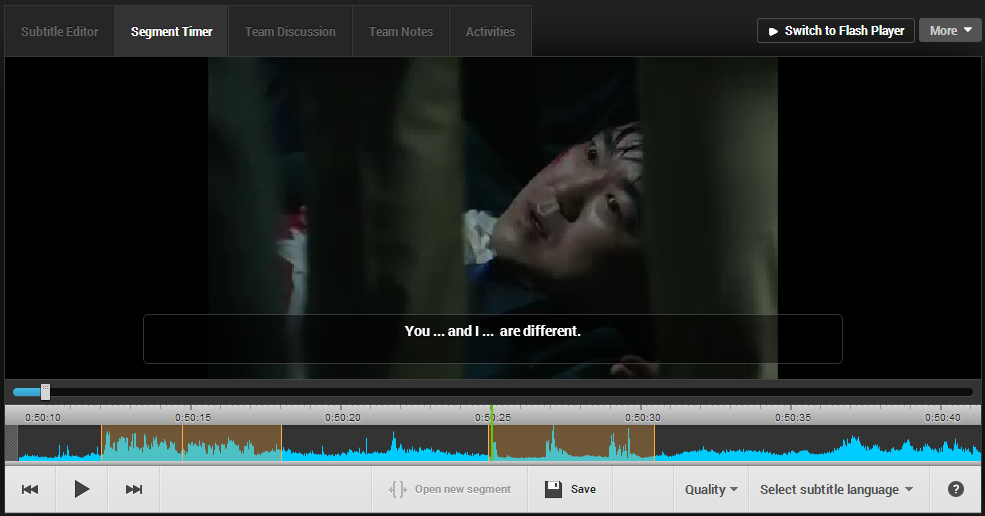Skip to the previous segment
This screenshot has height=516, width=985.
pos(30,489)
